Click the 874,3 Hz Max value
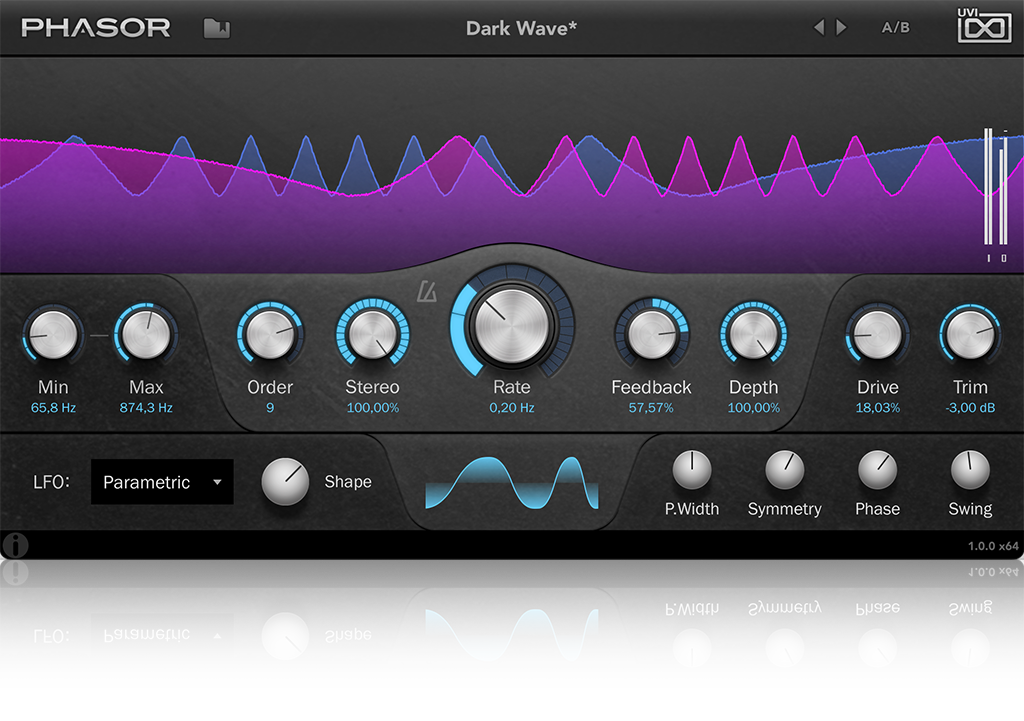This screenshot has width=1024, height=721. point(146,408)
